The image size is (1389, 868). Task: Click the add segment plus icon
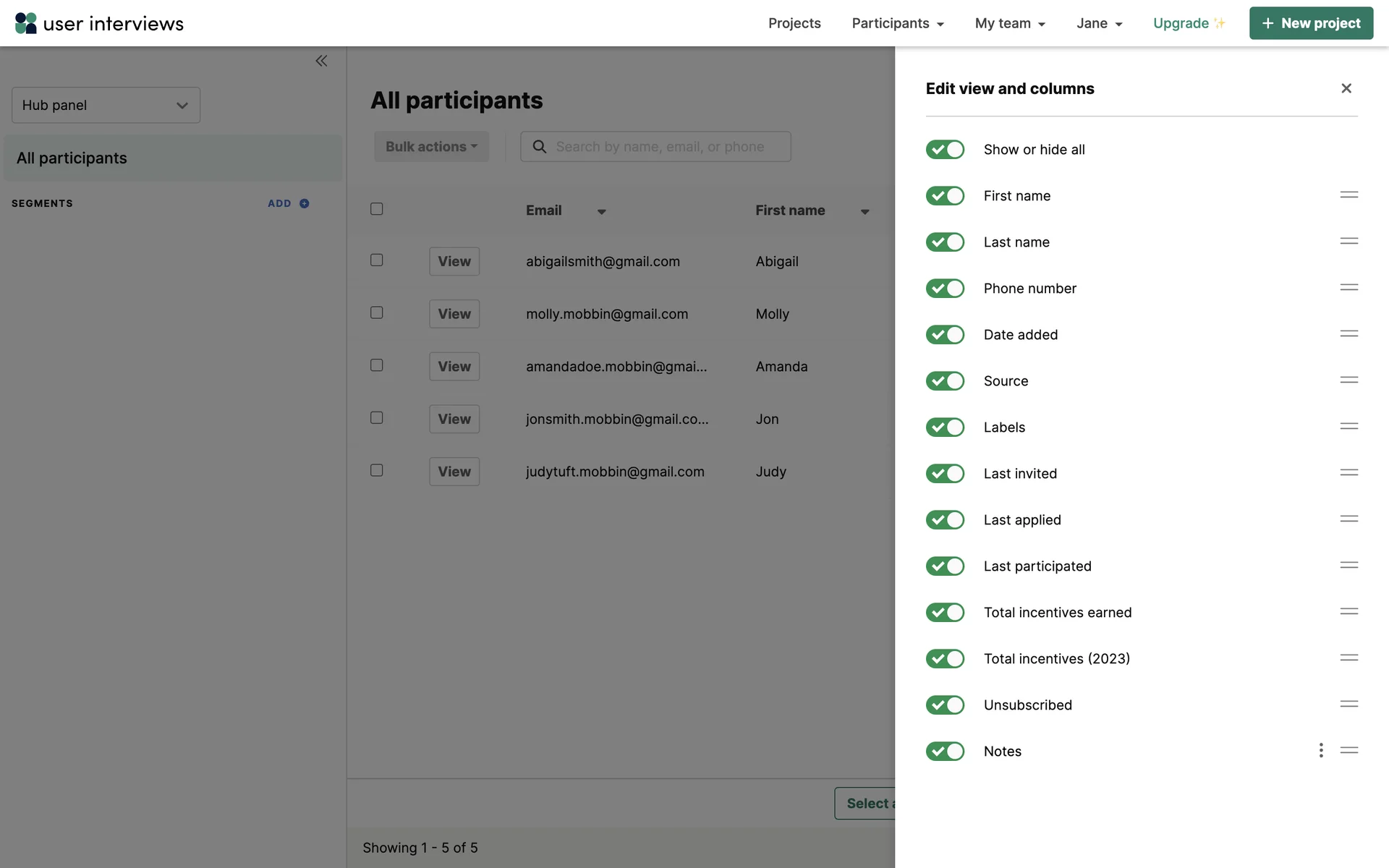[x=305, y=203]
